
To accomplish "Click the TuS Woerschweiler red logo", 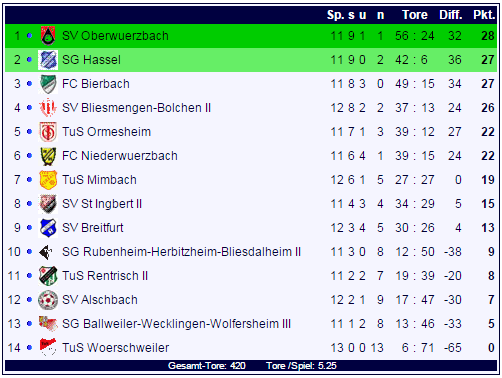I will (x=48, y=347).
